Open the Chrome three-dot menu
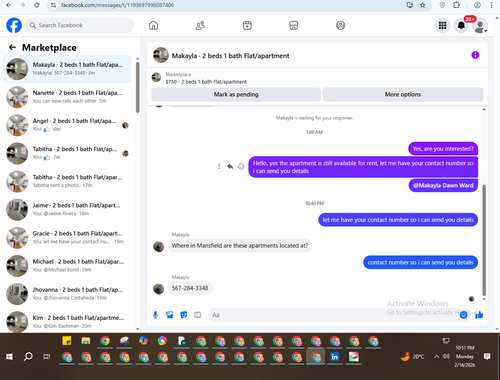This screenshot has width=500, height=380. (491, 5)
